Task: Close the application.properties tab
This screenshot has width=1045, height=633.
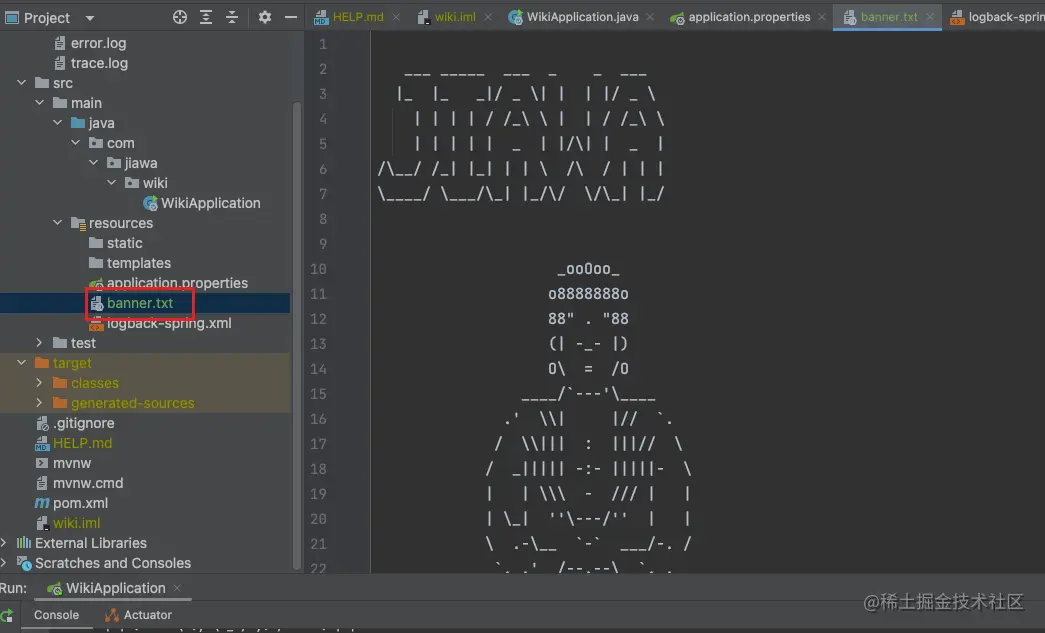Action: click(x=822, y=17)
